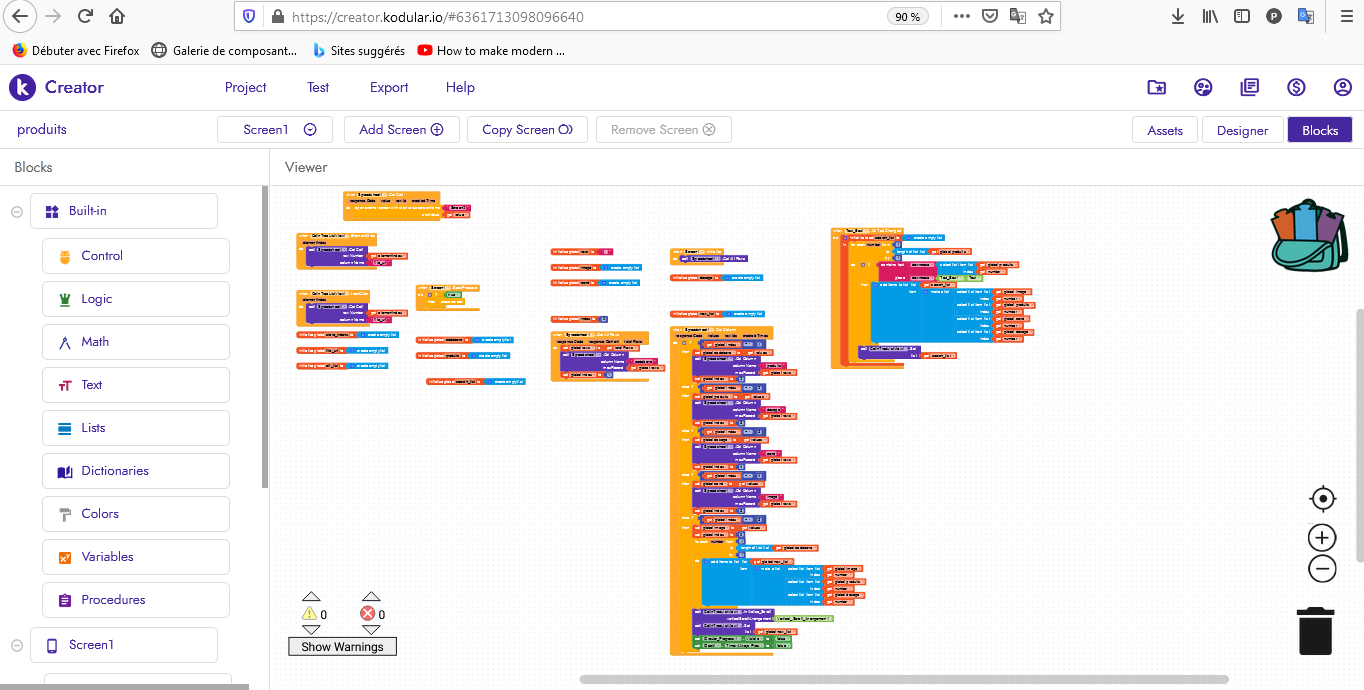Open the Procedures blocks drawer
Image resolution: width=1364 pixels, height=690 pixels.
[136, 600]
